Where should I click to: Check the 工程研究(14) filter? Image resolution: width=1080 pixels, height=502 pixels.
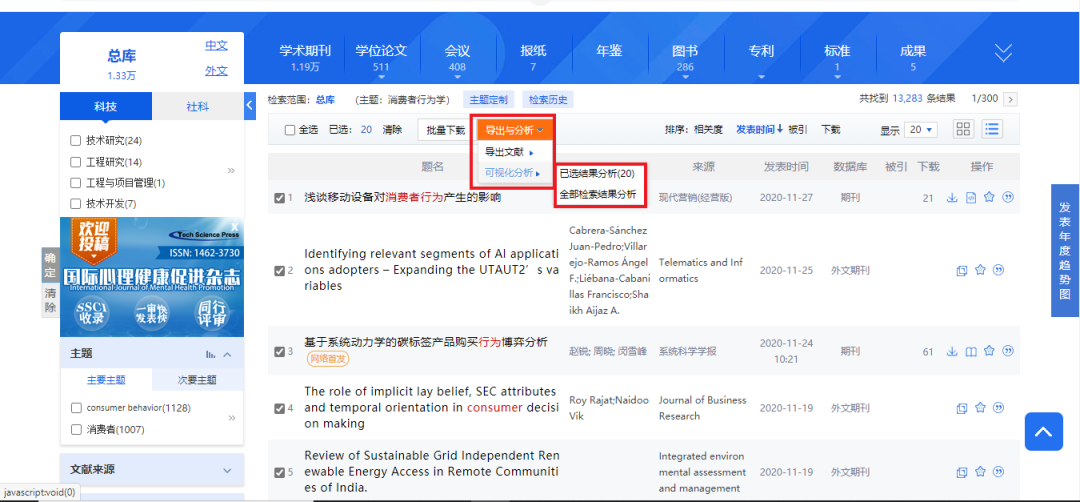(x=76, y=163)
